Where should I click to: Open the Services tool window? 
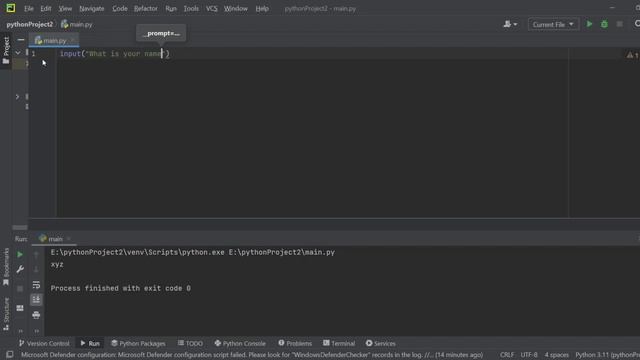(381, 344)
